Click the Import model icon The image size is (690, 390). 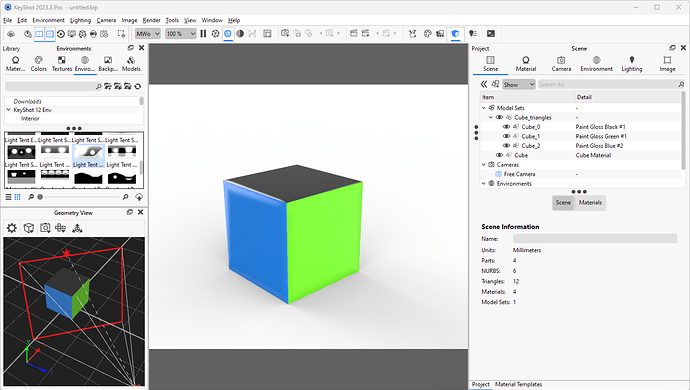[27, 34]
